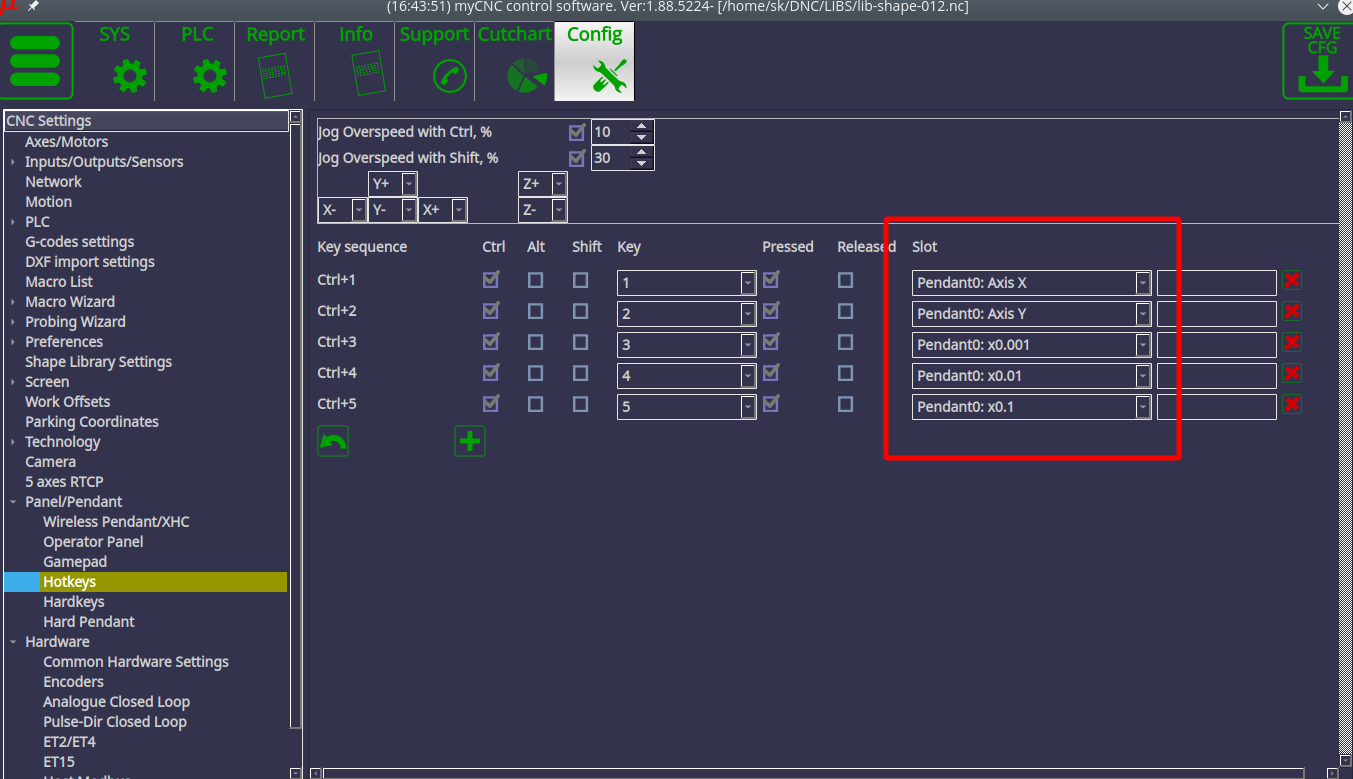The height and width of the screenshot is (779, 1353).
Task: Remove the Ctrl+5 hotkey row
Action: [1292, 405]
